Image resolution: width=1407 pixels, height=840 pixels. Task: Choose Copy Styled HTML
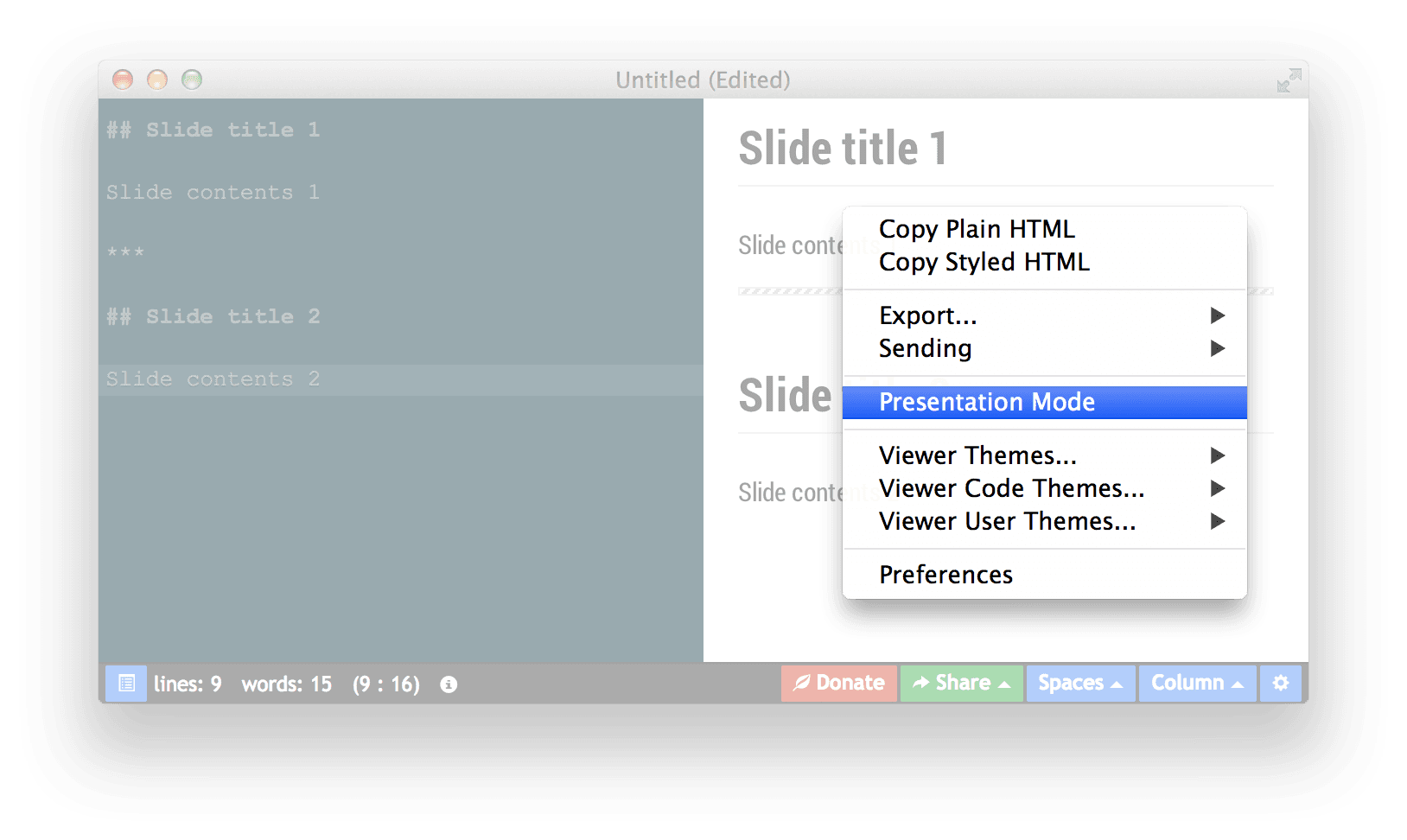pos(984,262)
